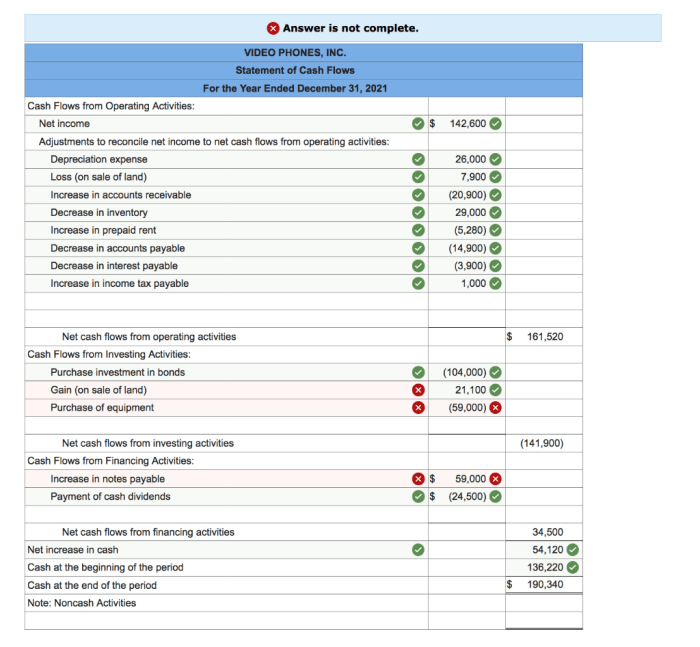Click green check after Decrease in accounts payable label
The height and width of the screenshot is (647, 700).
coord(418,248)
